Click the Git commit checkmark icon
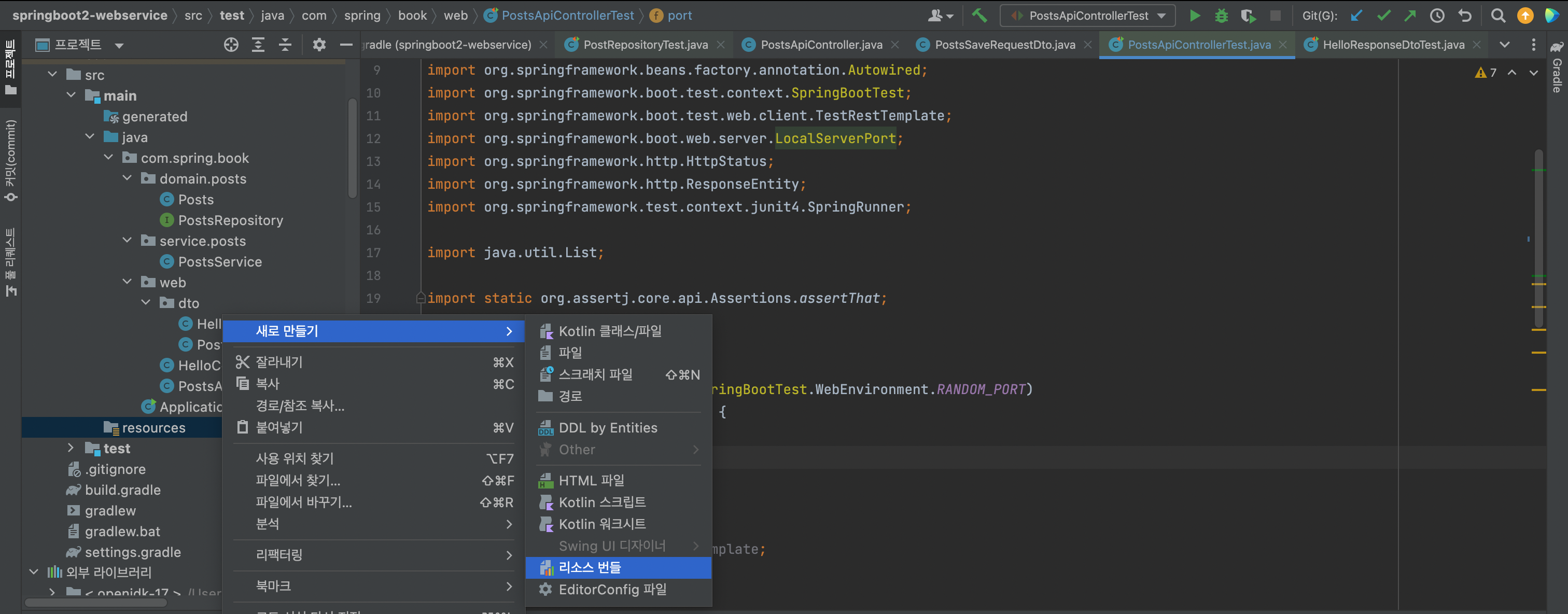Viewport: 1568px width, 614px height. (1383, 16)
